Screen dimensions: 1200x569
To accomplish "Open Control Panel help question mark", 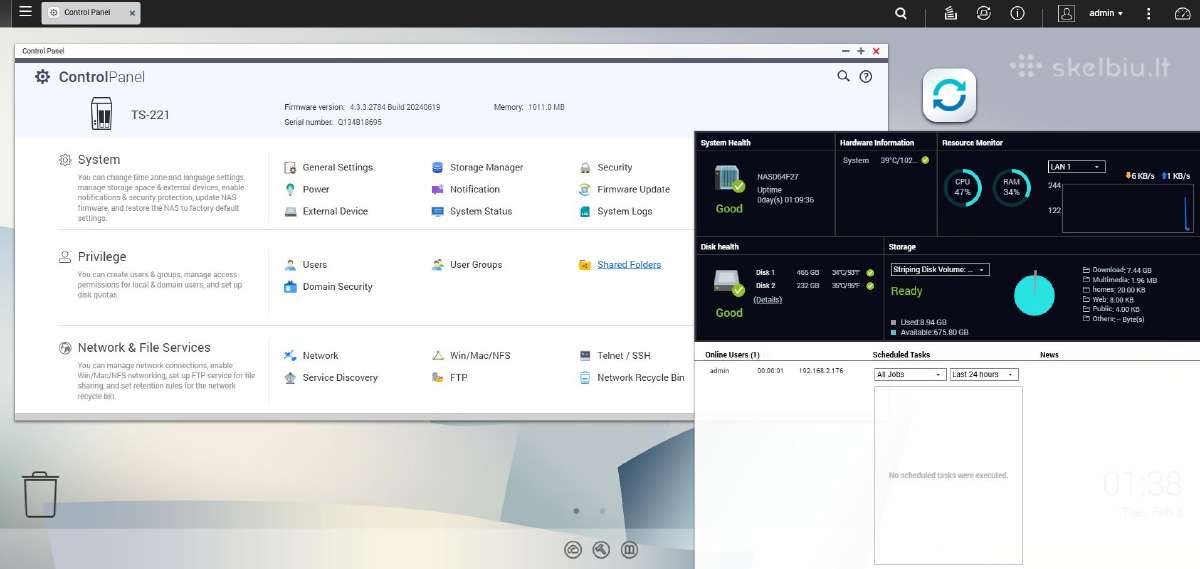I will 866,76.
